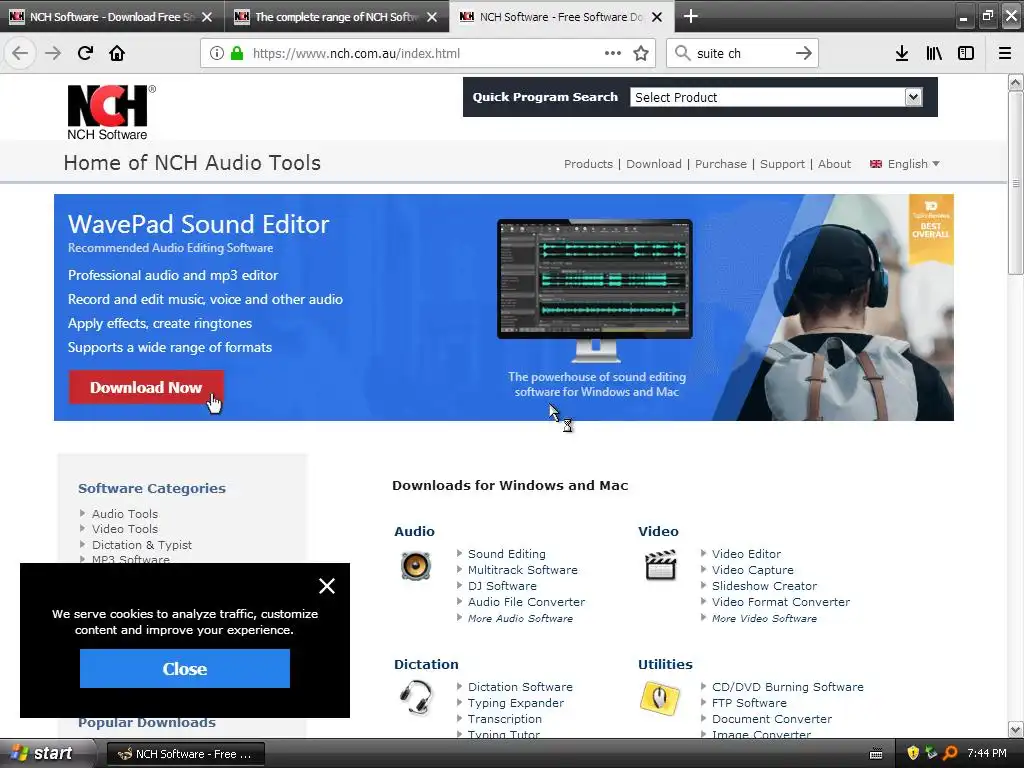
Task: Select Dictation & Typist category
Action: 142,545
